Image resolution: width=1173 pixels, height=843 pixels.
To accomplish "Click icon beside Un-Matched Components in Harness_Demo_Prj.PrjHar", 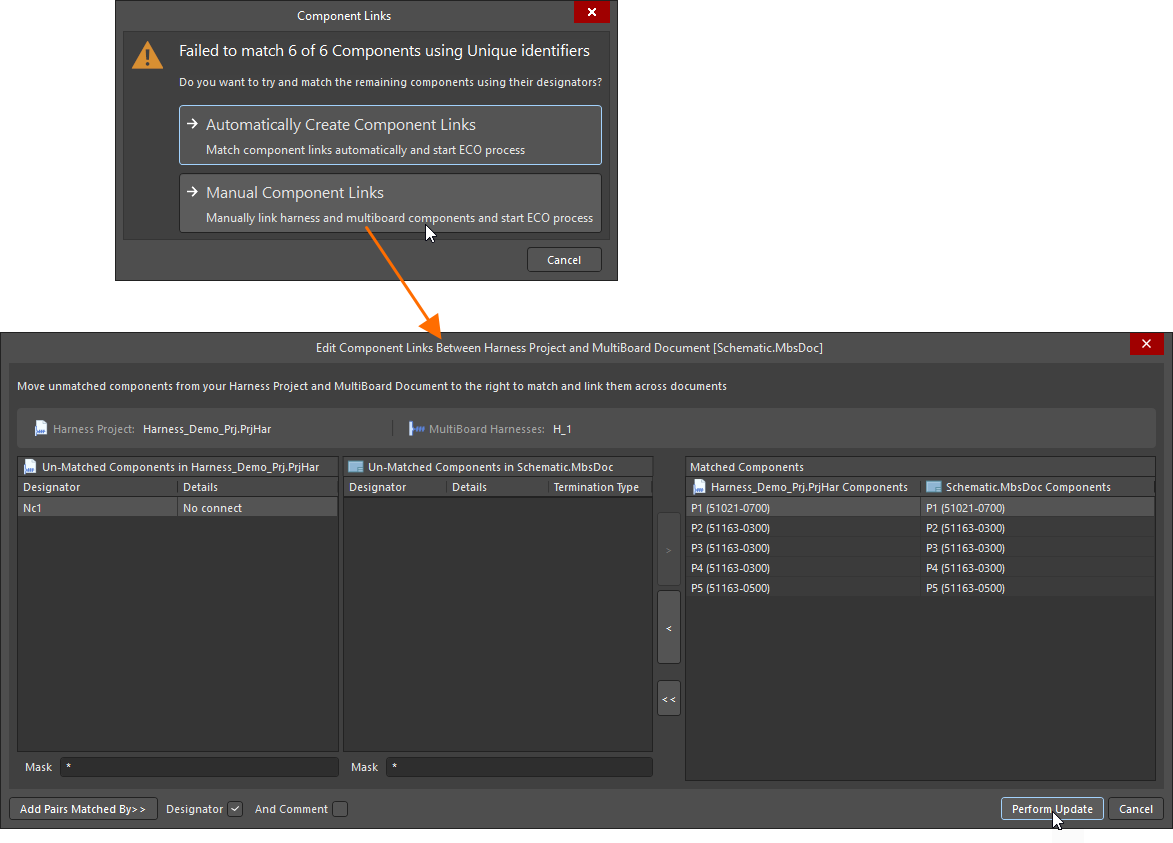I will 30,467.
